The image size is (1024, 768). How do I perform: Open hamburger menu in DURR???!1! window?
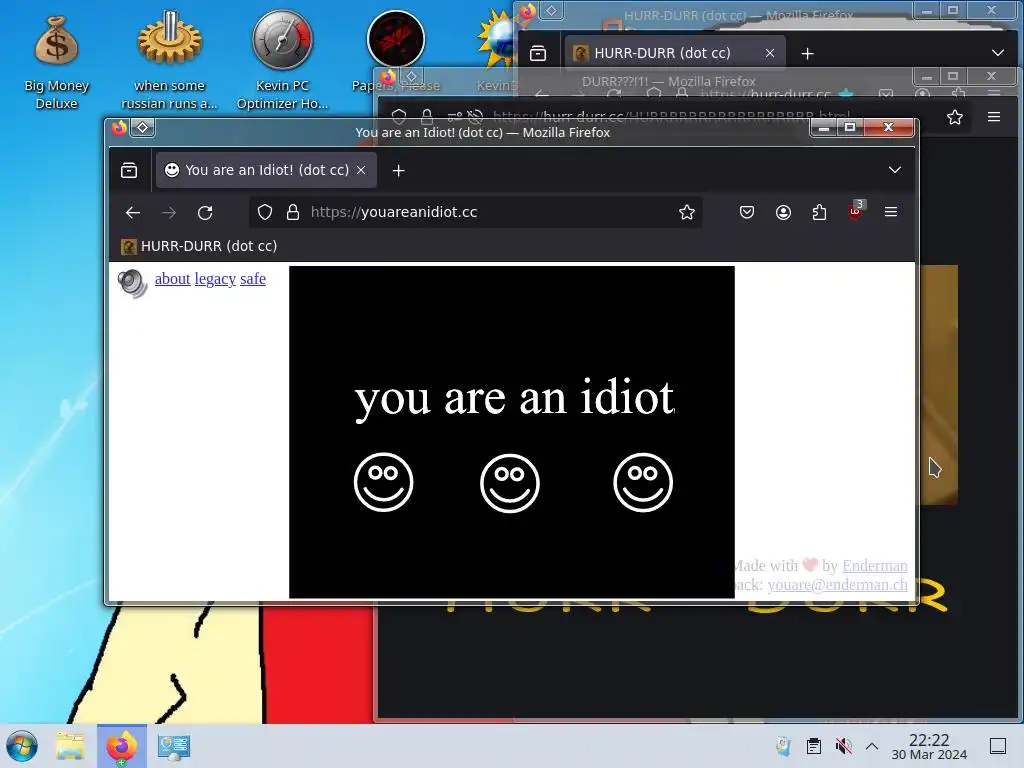(994, 117)
